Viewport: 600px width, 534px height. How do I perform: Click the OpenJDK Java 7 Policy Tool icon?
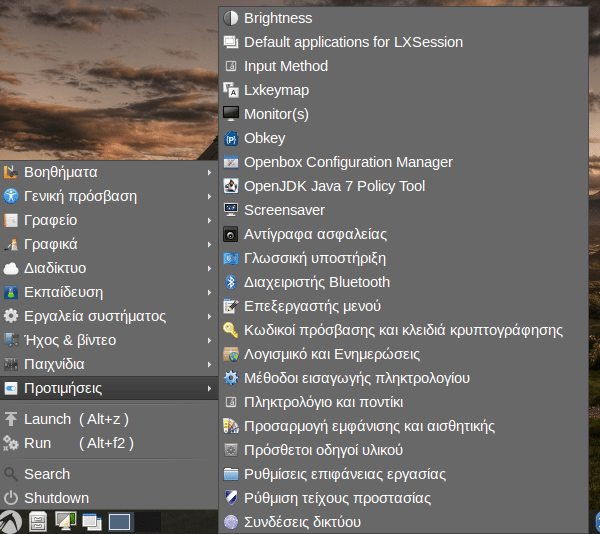coord(231,186)
